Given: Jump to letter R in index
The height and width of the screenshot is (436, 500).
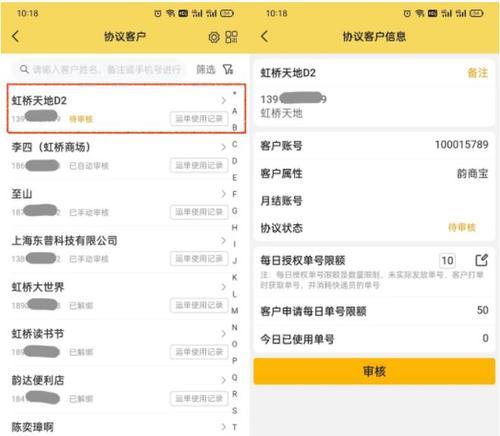Looking at the screenshot, I should pyautogui.click(x=235, y=394).
